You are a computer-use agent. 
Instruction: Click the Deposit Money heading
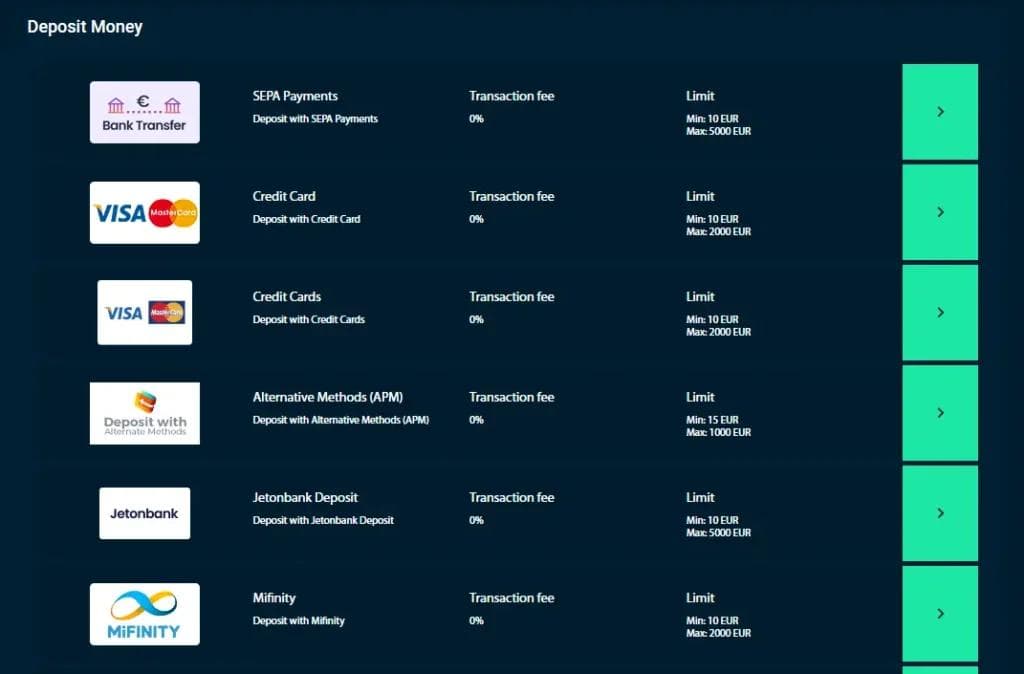coord(85,27)
